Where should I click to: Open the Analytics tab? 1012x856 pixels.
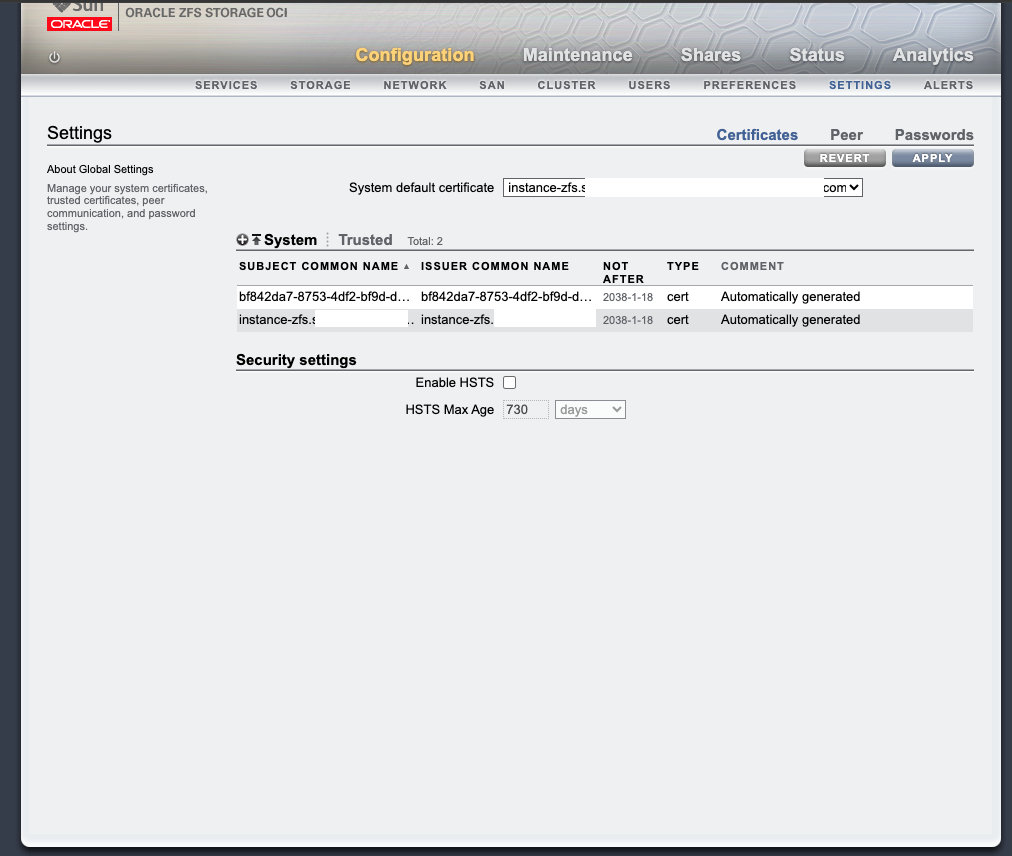pyautogui.click(x=933, y=56)
